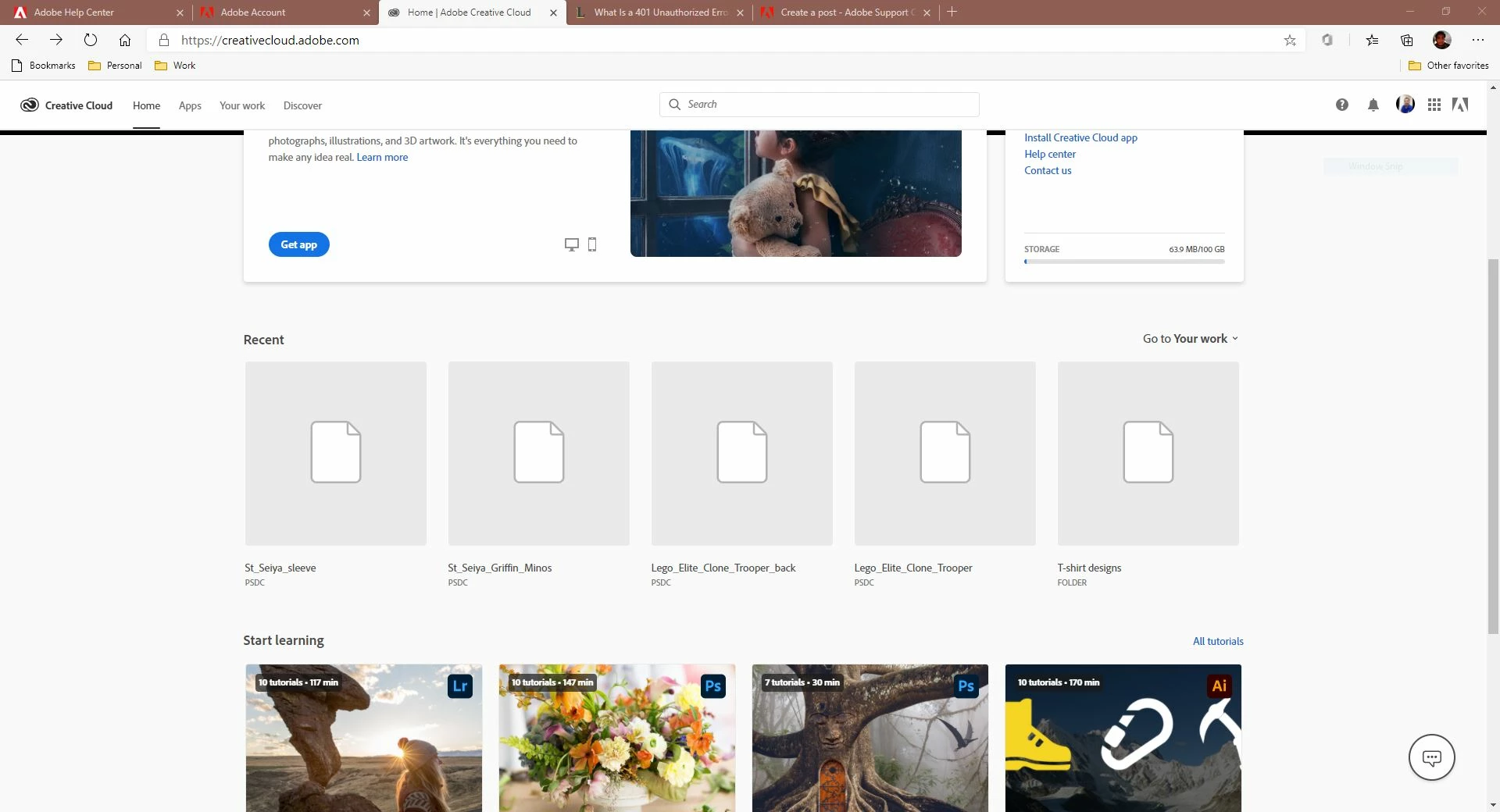Open the browser favorites list icon
Image resolution: width=1500 pixels, height=812 pixels.
pyautogui.click(x=1372, y=40)
